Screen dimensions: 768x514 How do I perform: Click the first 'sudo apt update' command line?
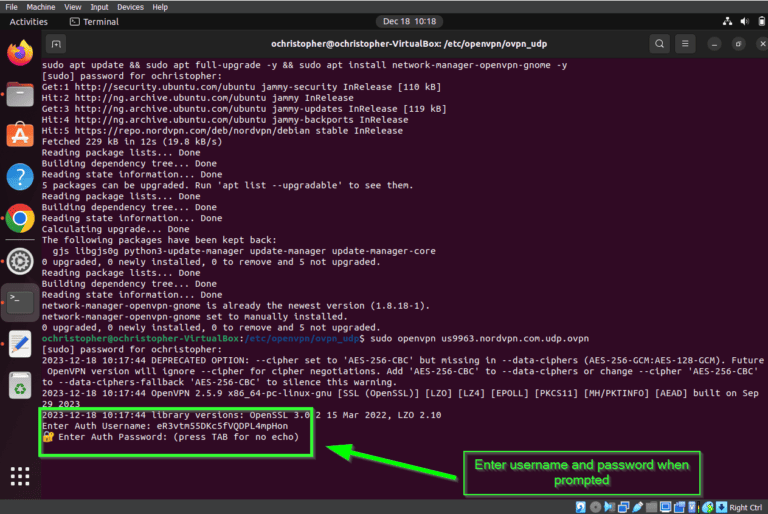click(305, 65)
